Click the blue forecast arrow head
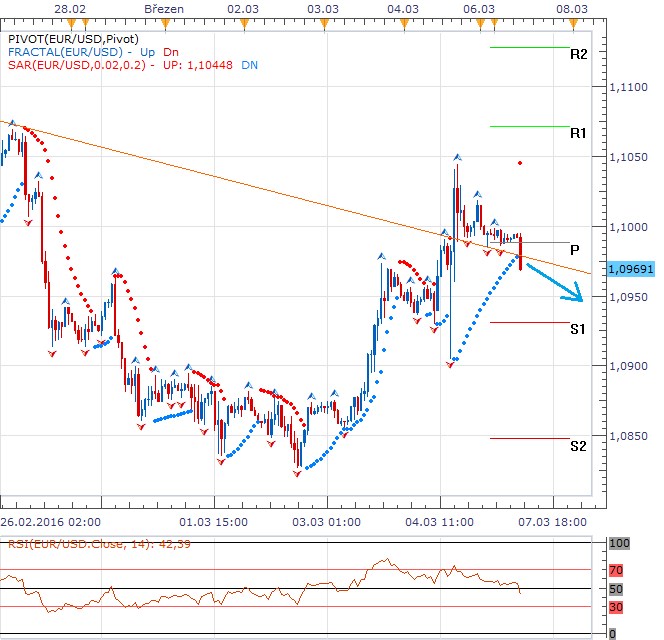Image resolution: width=664 pixels, height=640 pixels. [x=577, y=296]
